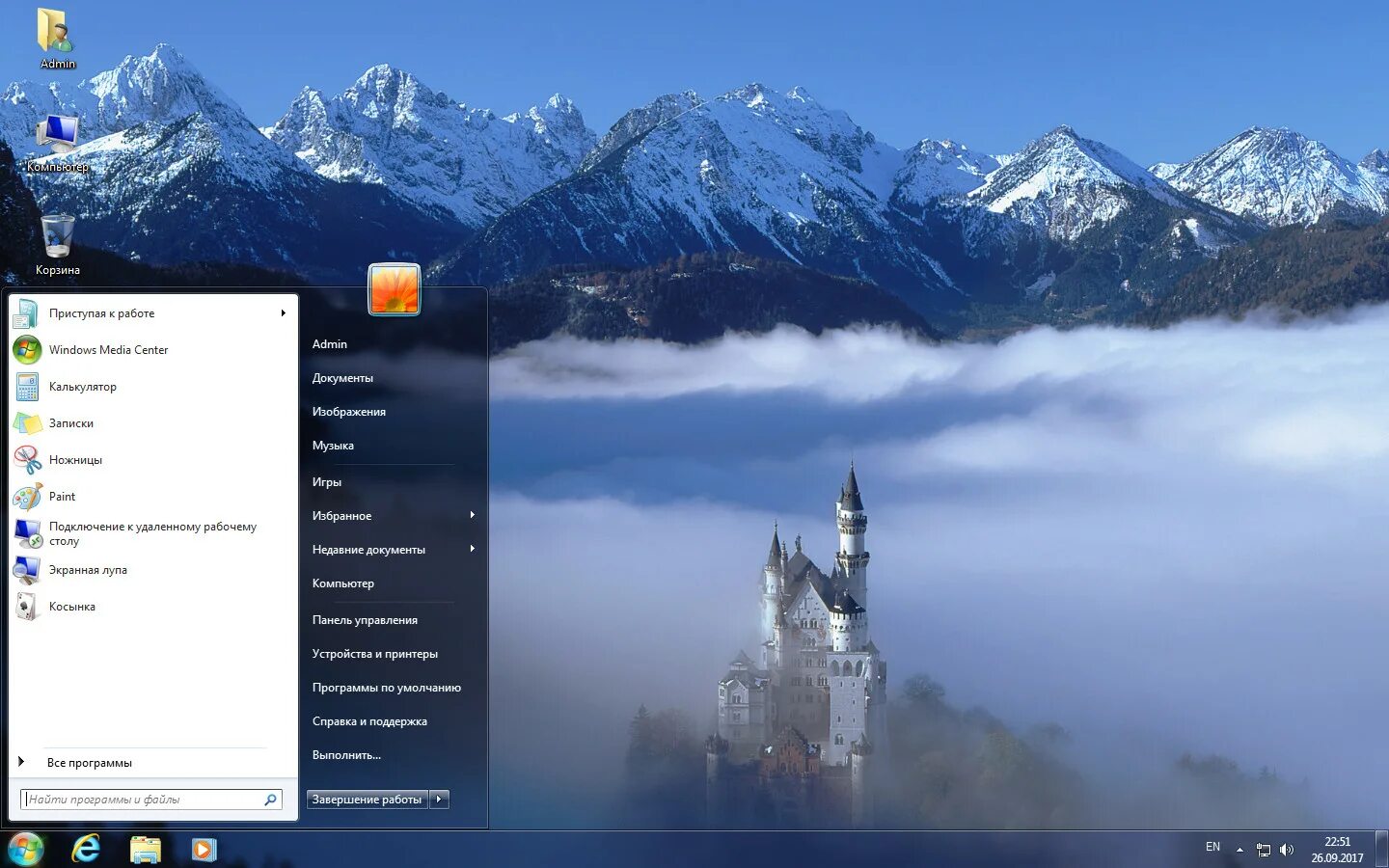The image size is (1389, 868).
Task: Open the Компьютер desktop icon
Action: coord(58,133)
